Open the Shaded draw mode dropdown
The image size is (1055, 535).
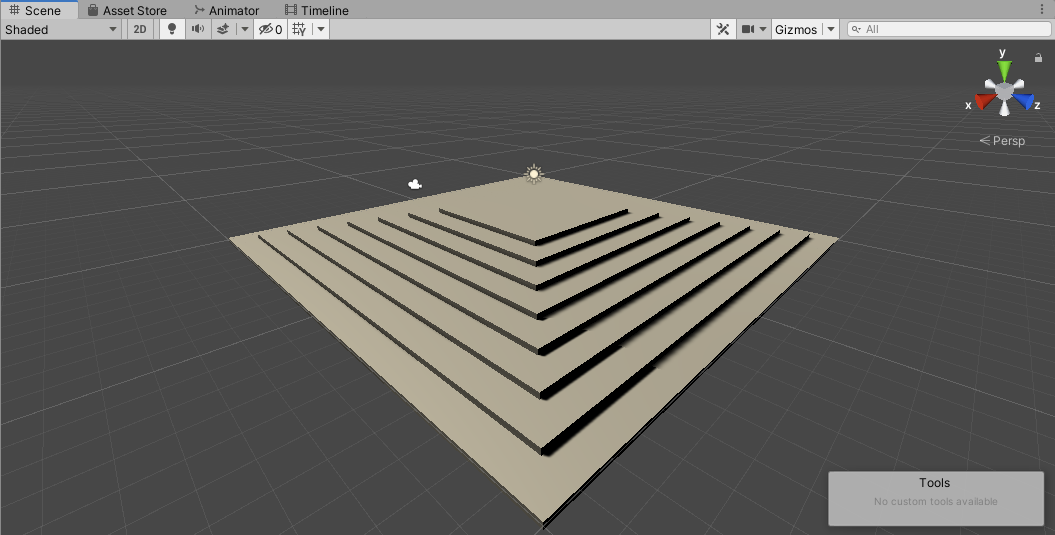[x=61, y=30]
